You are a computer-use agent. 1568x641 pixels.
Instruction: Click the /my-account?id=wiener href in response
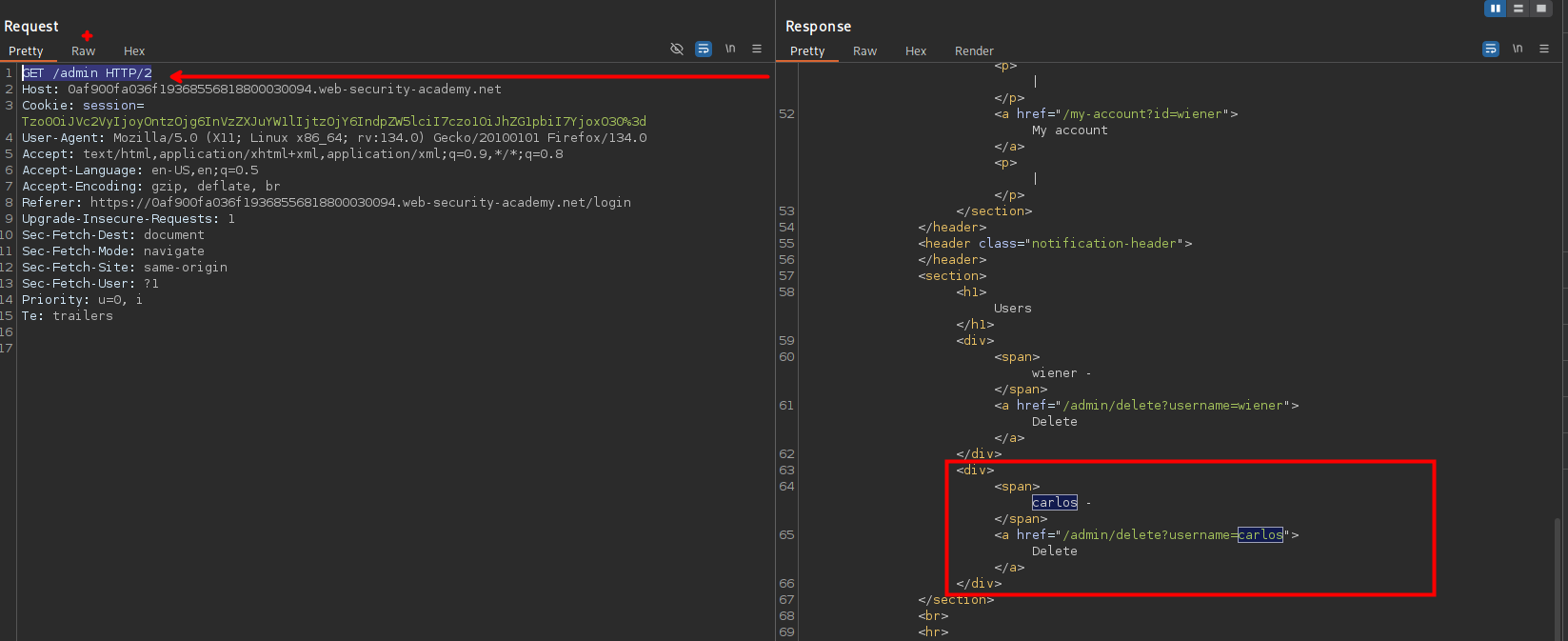click(x=1142, y=114)
